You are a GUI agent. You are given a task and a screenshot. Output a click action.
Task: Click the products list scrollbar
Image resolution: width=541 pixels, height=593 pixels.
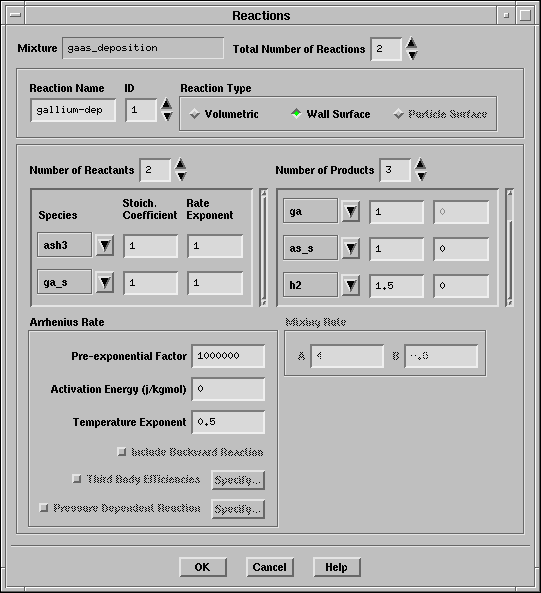[x=509, y=248]
